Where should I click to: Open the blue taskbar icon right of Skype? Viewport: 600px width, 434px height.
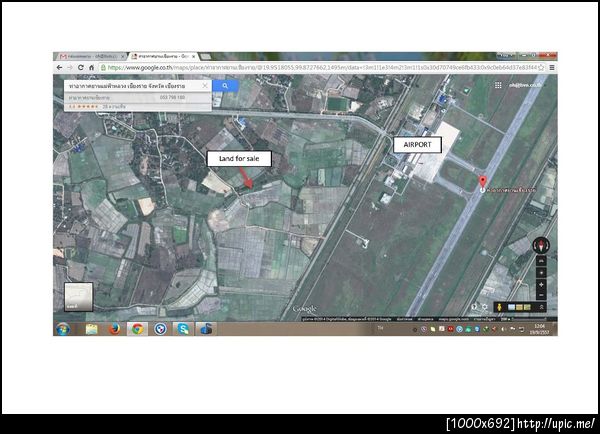tap(206, 329)
